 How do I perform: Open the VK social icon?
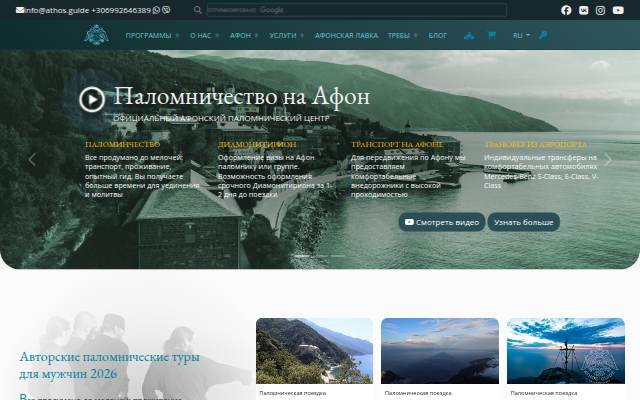[x=583, y=10]
